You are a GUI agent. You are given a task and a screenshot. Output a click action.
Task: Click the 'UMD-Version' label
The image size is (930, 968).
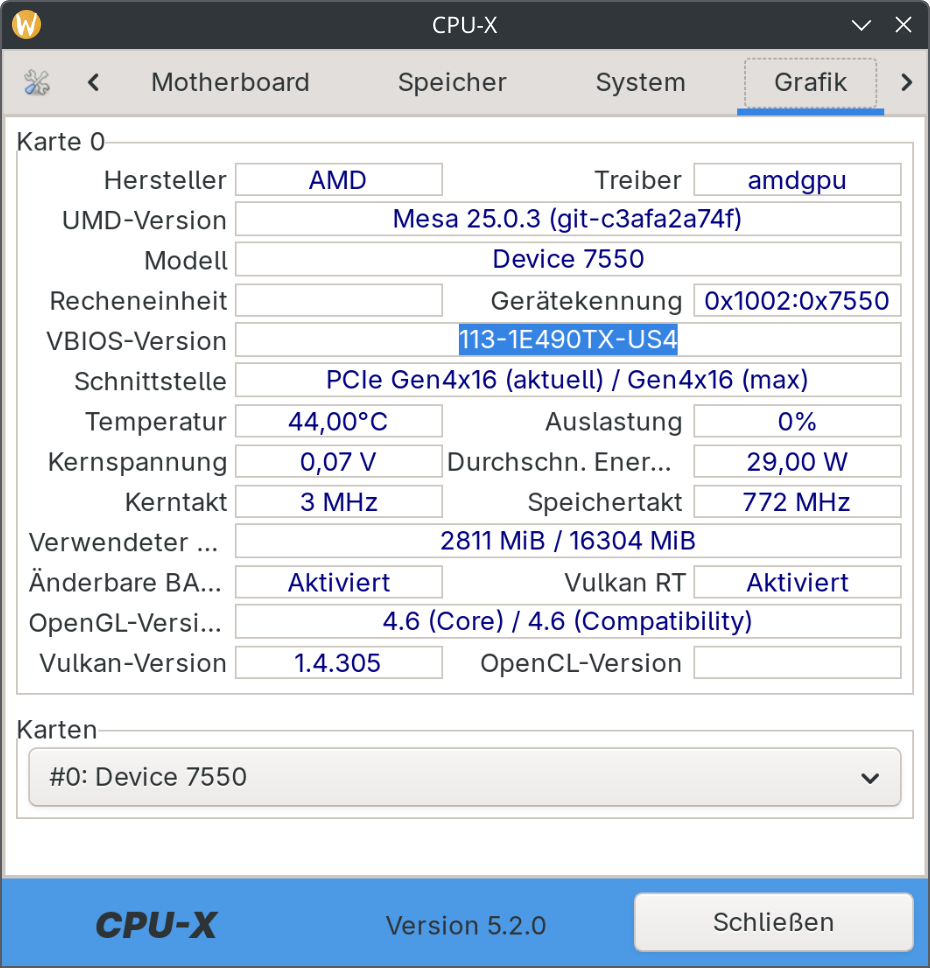[x=145, y=220]
